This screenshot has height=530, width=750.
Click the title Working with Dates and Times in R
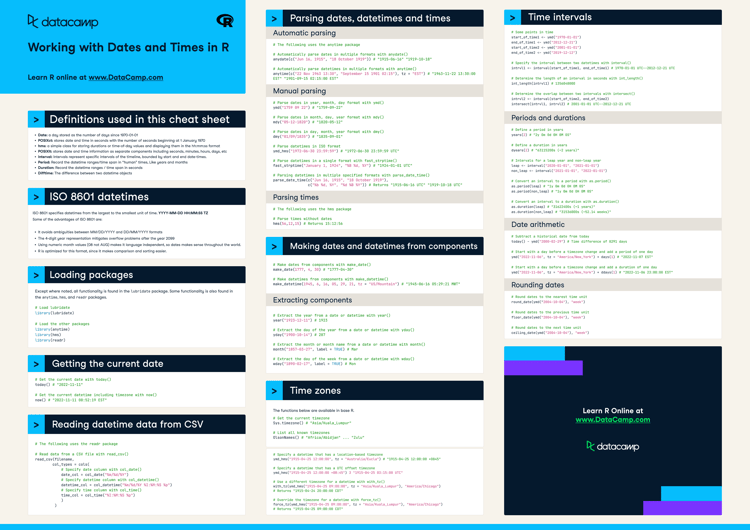coord(128,47)
